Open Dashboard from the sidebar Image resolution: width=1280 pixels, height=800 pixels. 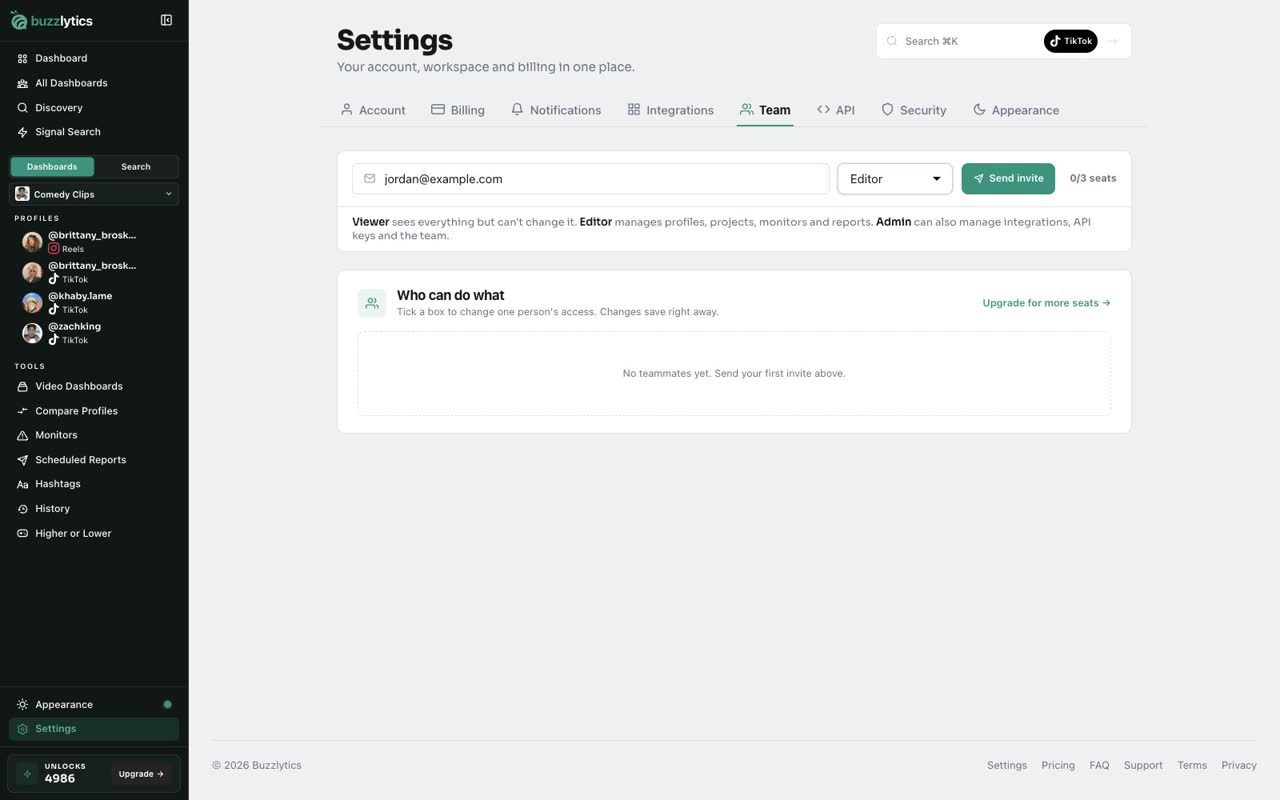point(94,58)
